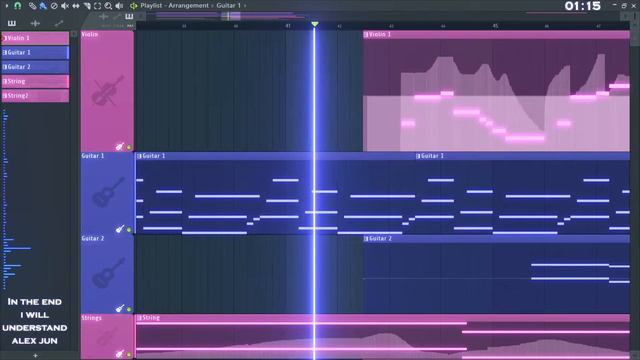The height and width of the screenshot is (360, 640).
Task: Click Guitar 1 label in title bar
Action: pos(228,6)
